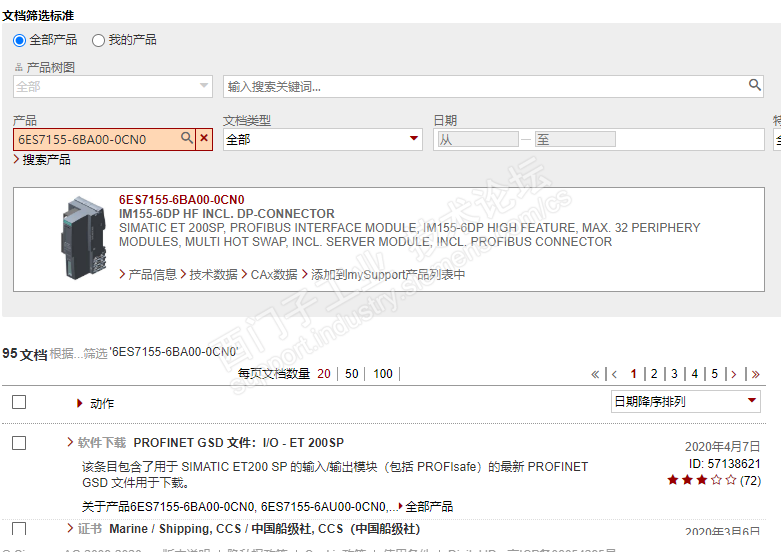Open Marine / Shipping, CCS certificate entry
This screenshot has width=781, height=552.
[x=264, y=529]
